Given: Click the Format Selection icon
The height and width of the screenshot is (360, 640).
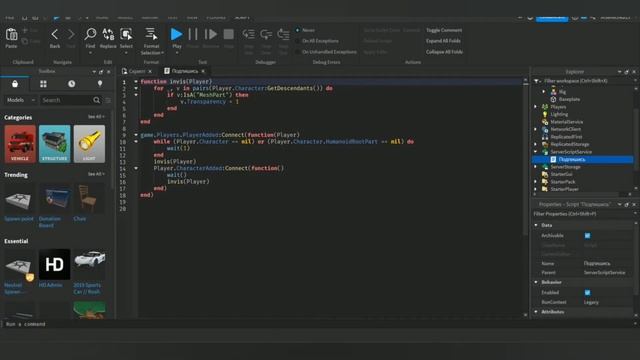Looking at the screenshot, I should click(x=151, y=34).
